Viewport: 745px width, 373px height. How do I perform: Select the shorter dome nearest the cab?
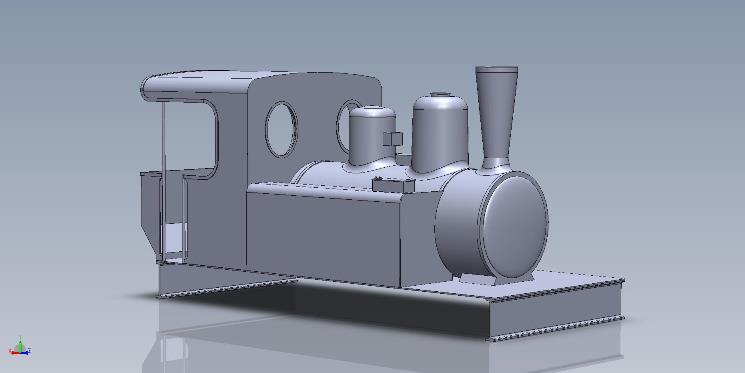pos(372,136)
